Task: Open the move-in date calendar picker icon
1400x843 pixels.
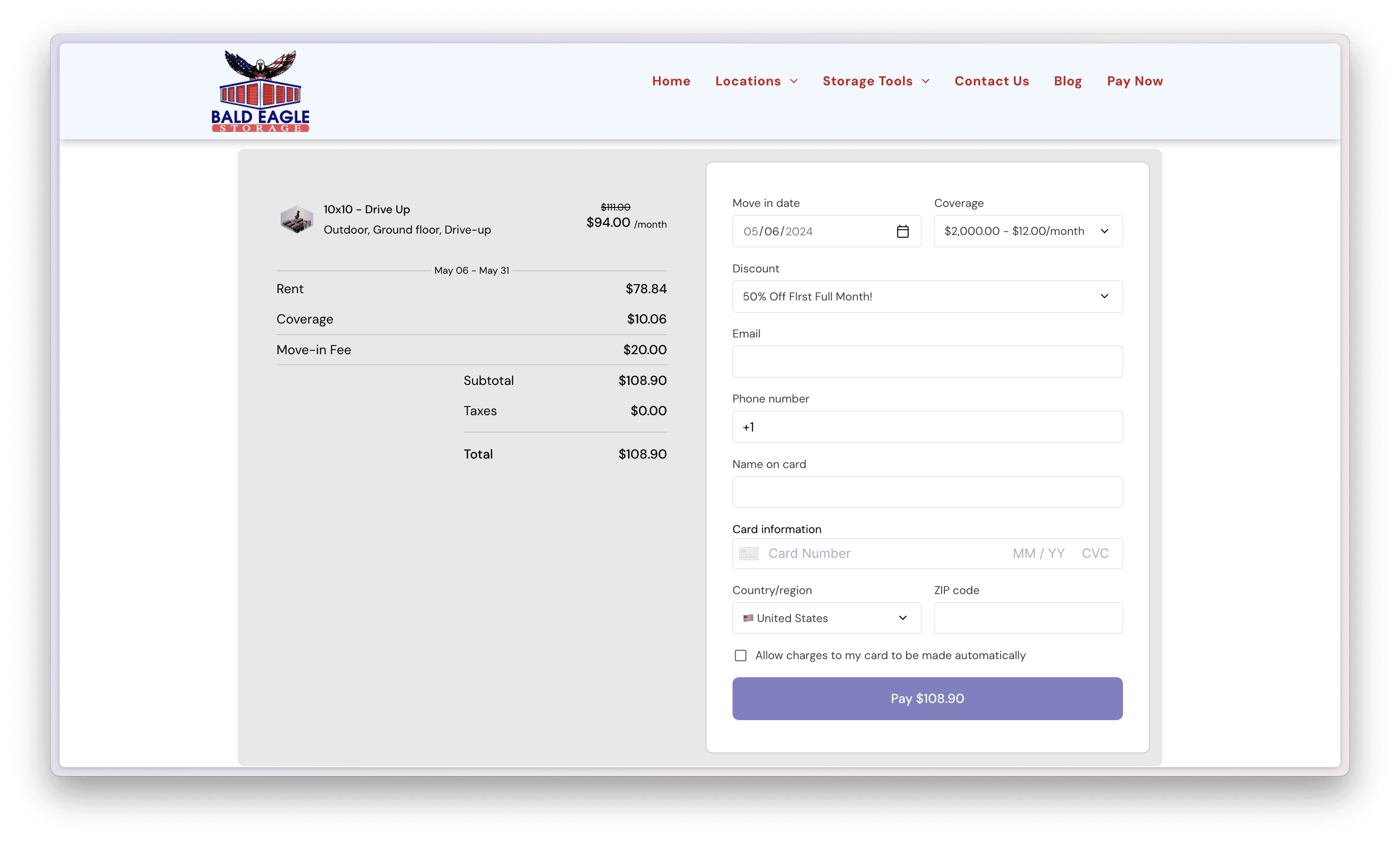Action: (x=902, y=231)
